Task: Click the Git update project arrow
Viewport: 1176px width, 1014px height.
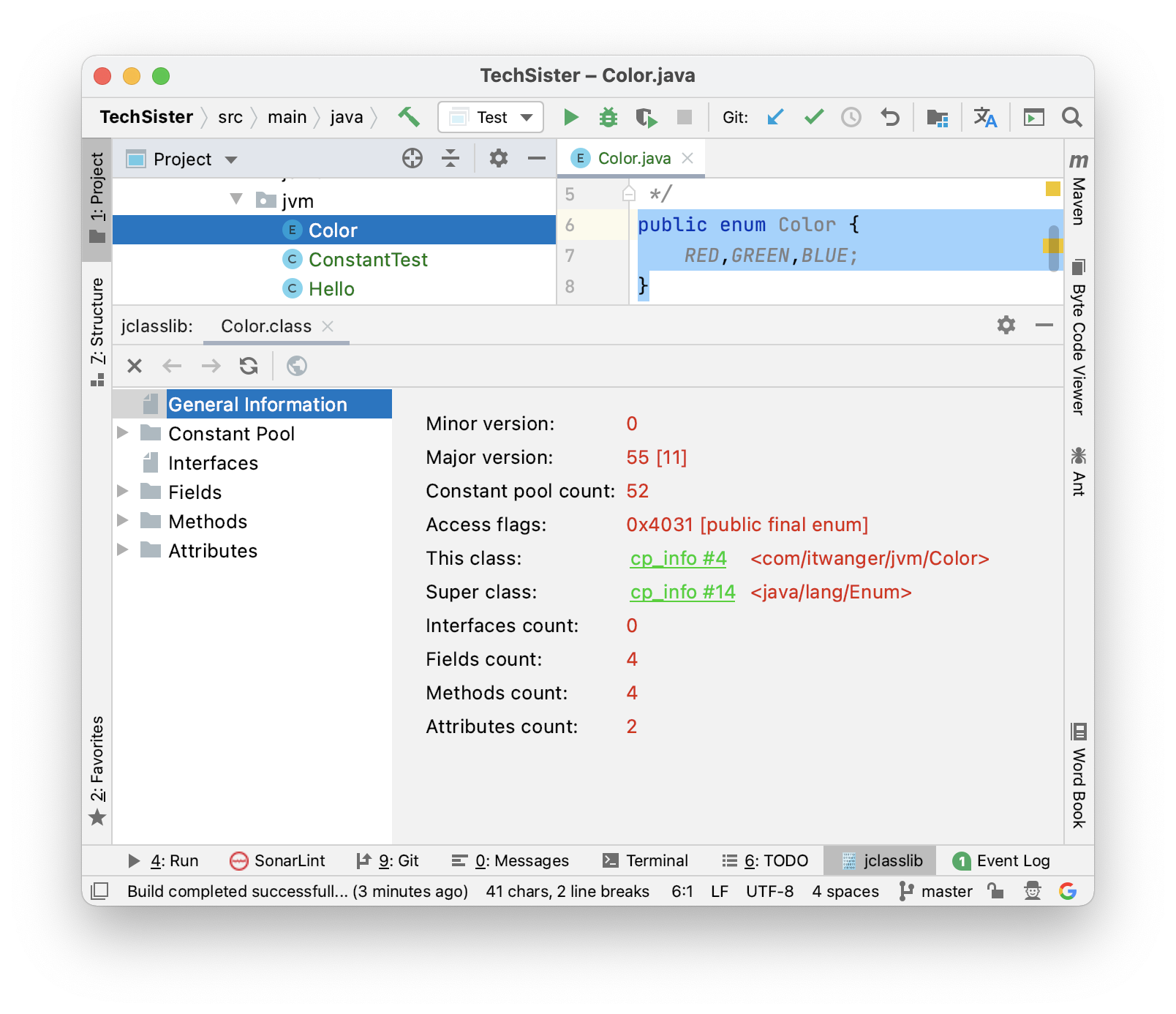Action: 775,117
